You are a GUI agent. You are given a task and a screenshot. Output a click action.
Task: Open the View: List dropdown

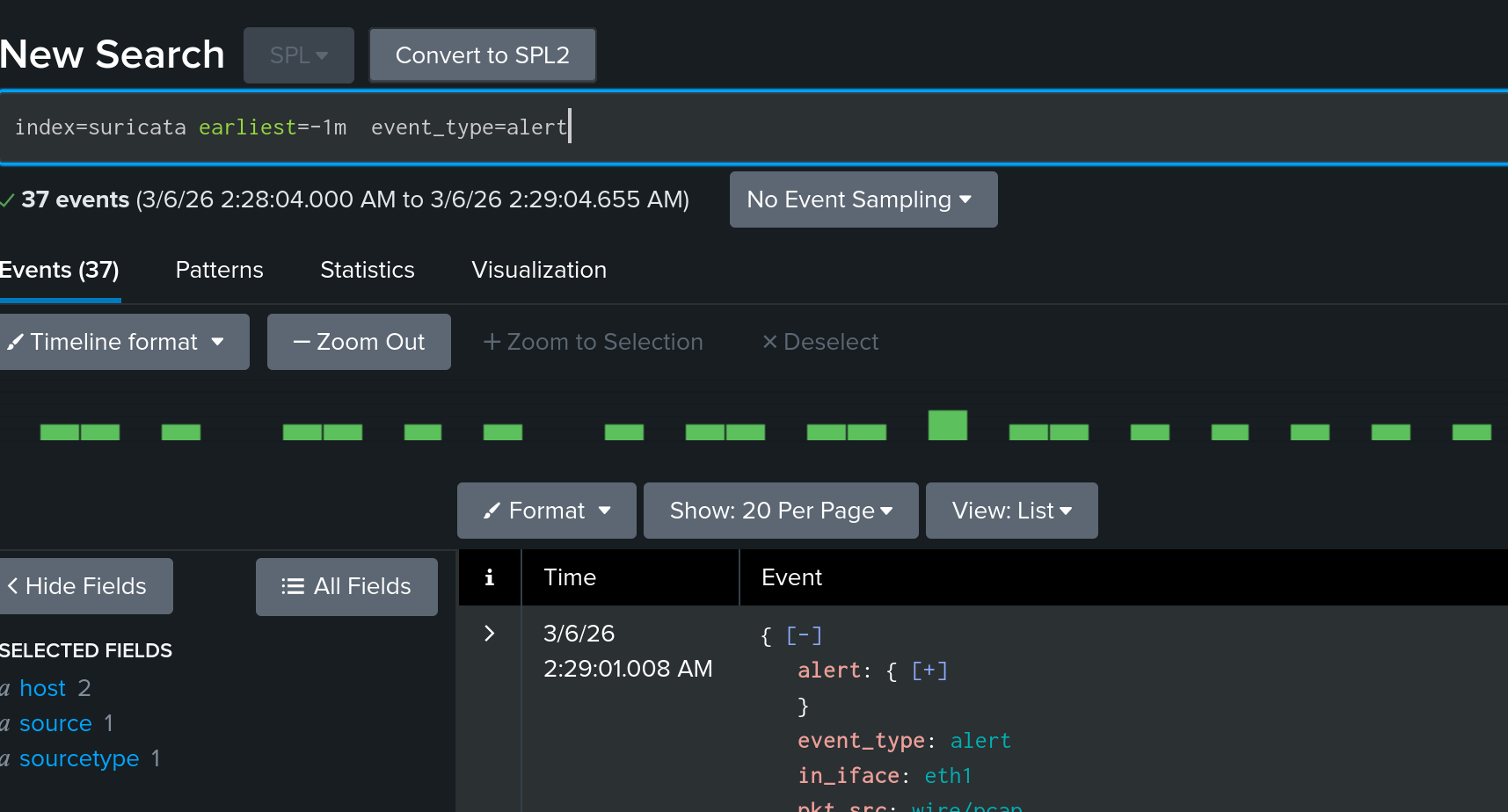[x=1010, y=510]
